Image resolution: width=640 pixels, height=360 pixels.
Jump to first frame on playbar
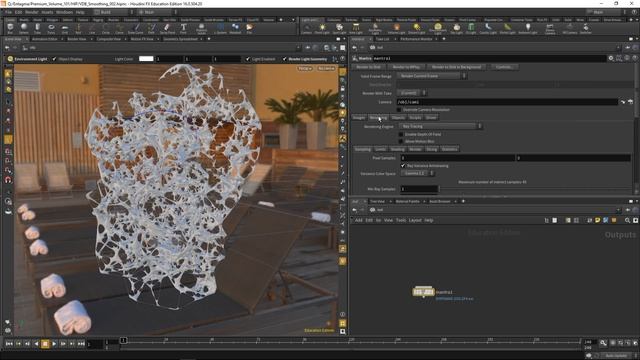pos(9,344)
